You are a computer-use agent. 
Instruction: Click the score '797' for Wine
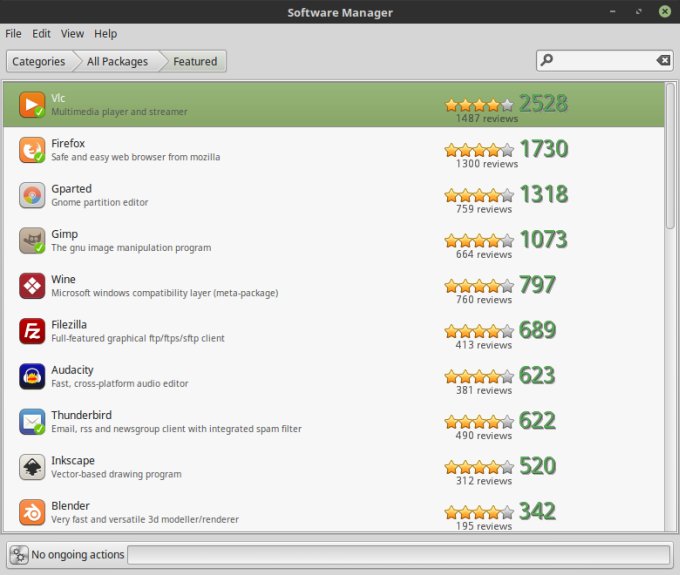[x=537, y=284]
